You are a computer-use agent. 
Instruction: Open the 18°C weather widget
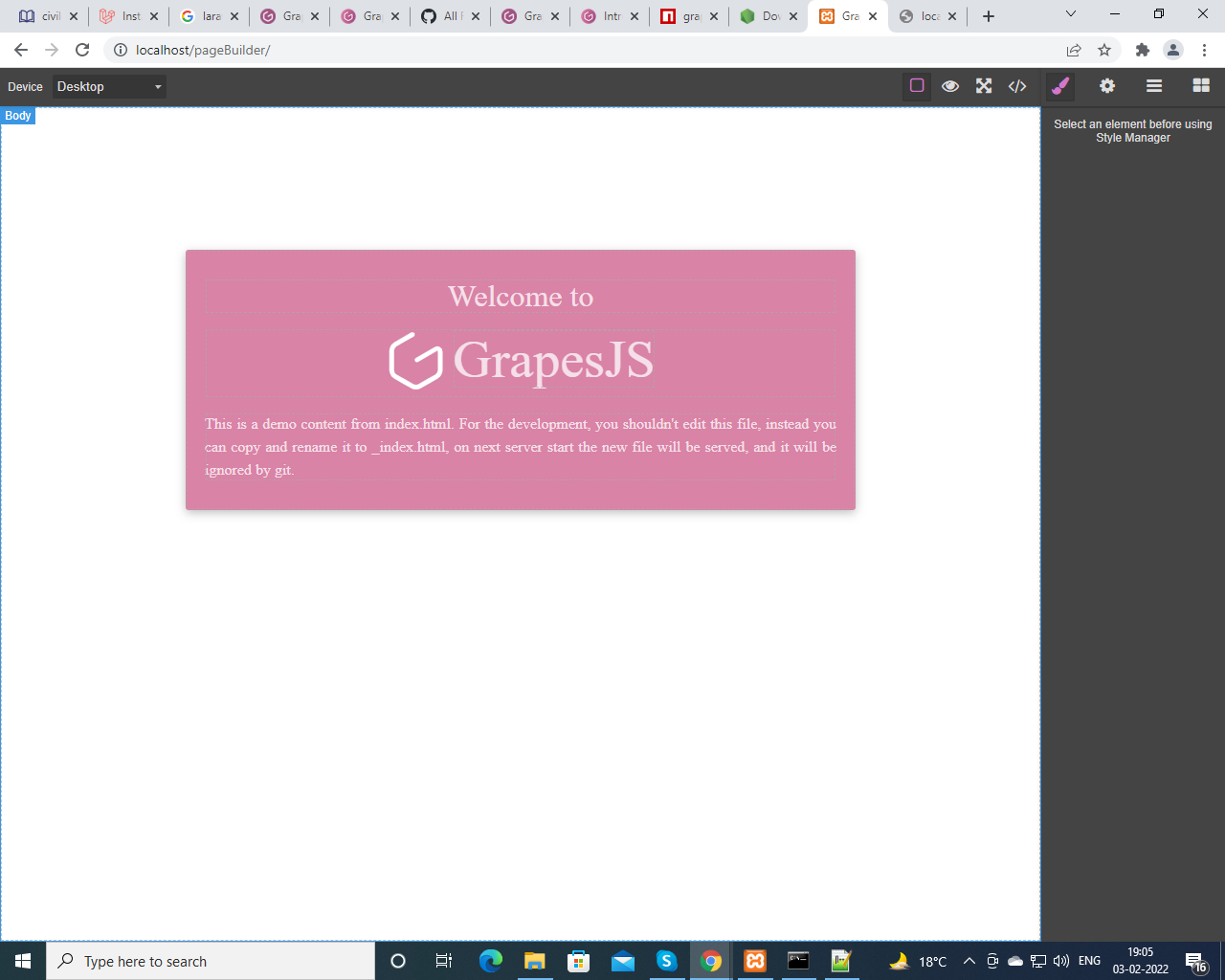[918, 961]
